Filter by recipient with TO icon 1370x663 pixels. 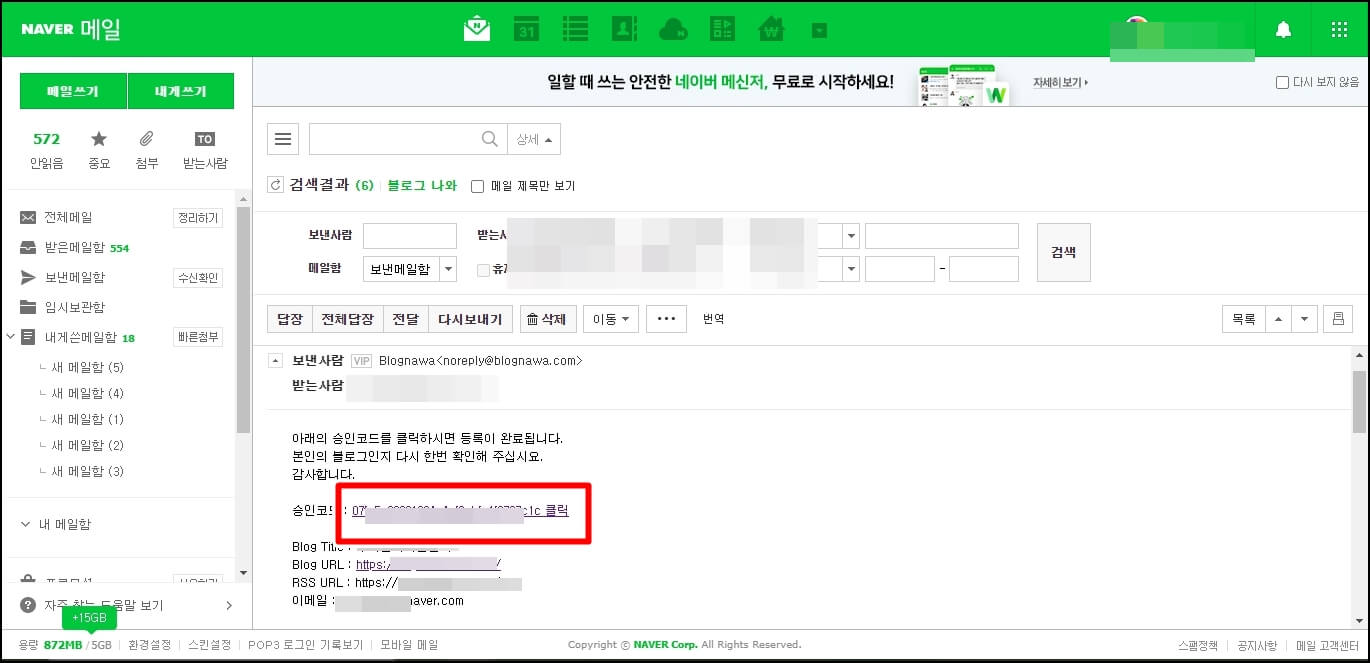point(205,150)
